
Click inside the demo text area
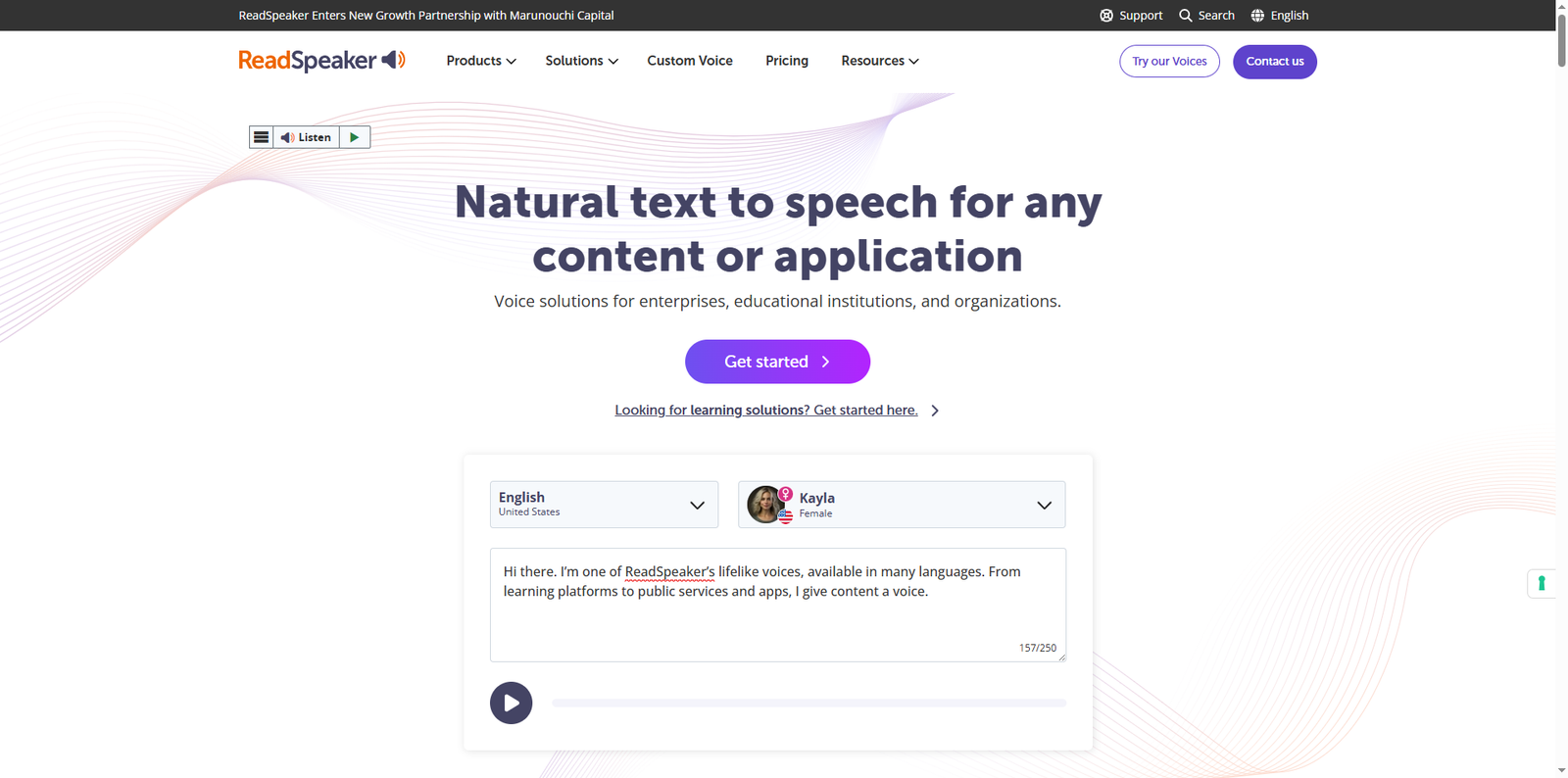point(778,605)
